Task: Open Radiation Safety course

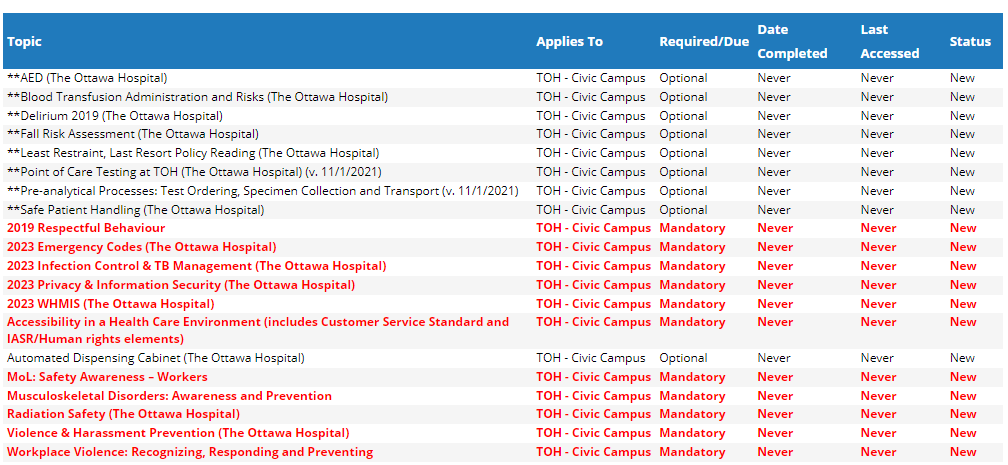Action: pos(123,414)
